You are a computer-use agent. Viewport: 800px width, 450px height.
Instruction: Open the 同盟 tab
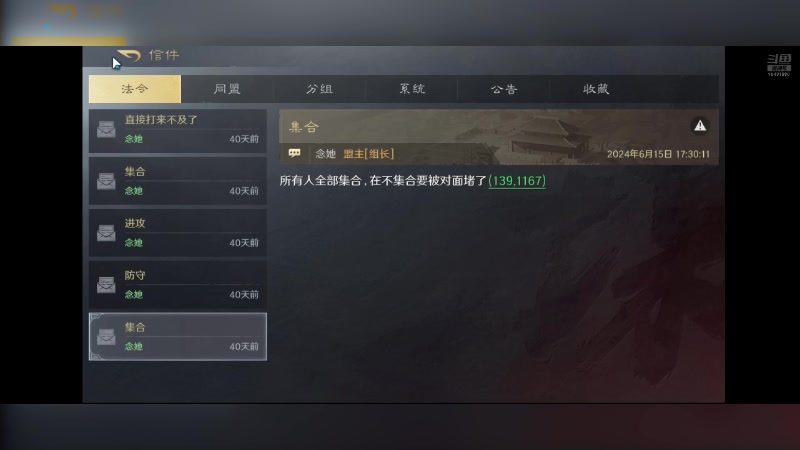[x=227, y=89]
